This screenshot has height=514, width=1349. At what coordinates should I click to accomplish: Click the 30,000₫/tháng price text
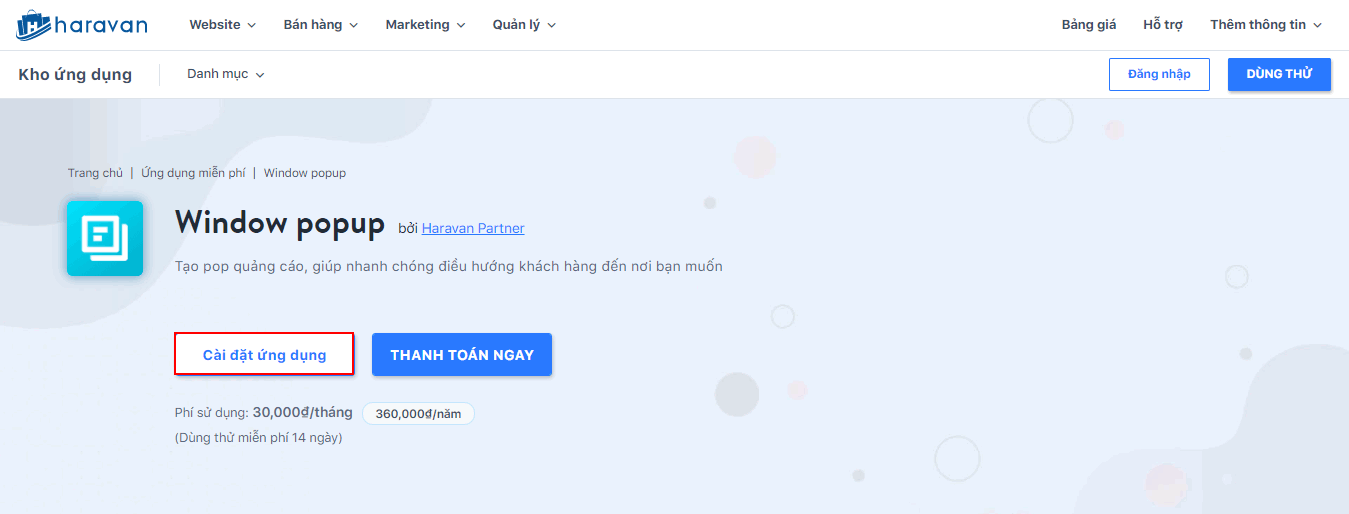point(302,412)
